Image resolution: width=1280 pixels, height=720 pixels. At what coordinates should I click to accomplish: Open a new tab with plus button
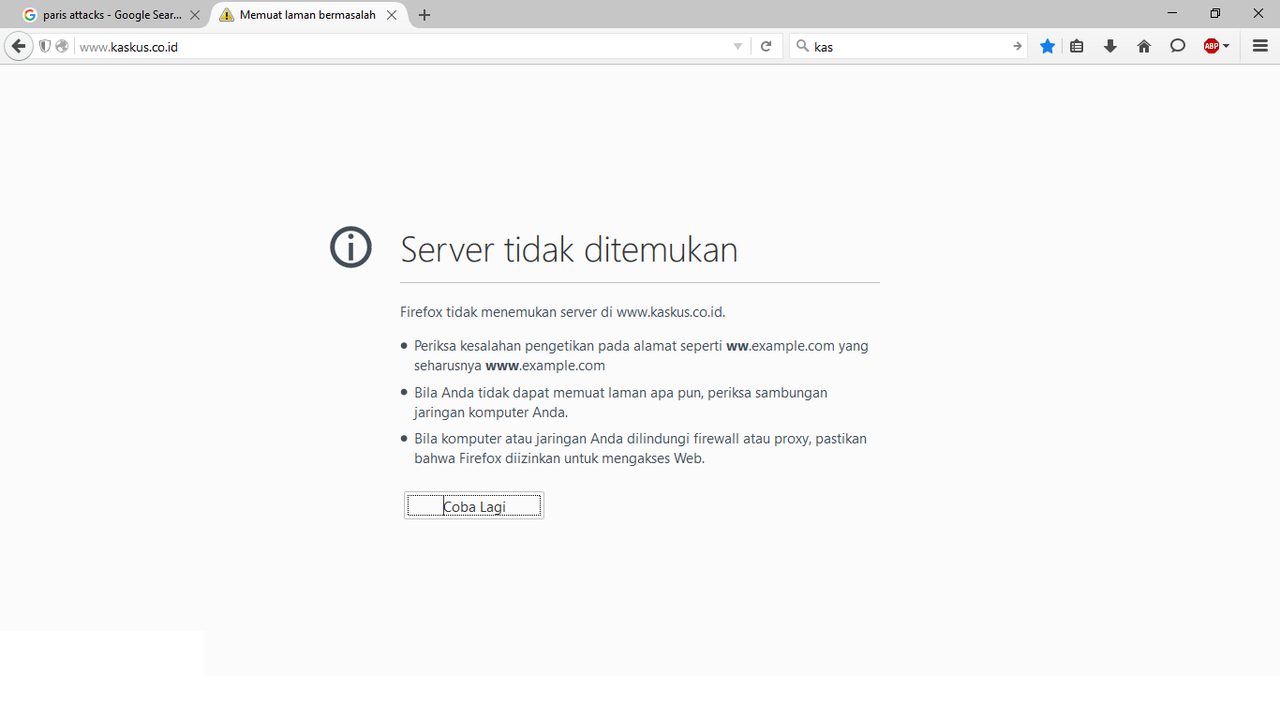425,15
